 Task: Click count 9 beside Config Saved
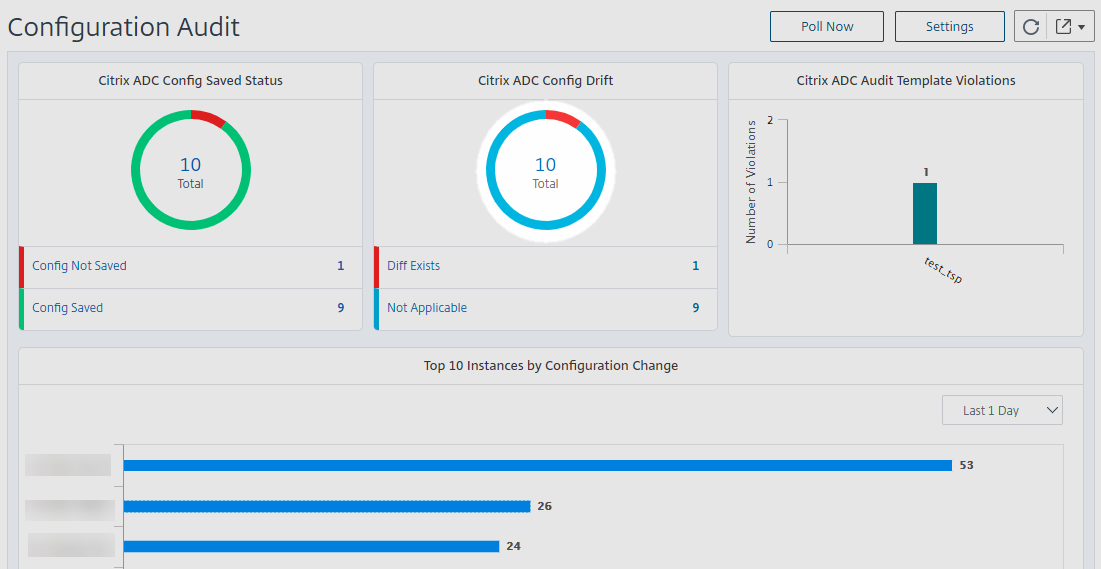click(x=341, y=308)
